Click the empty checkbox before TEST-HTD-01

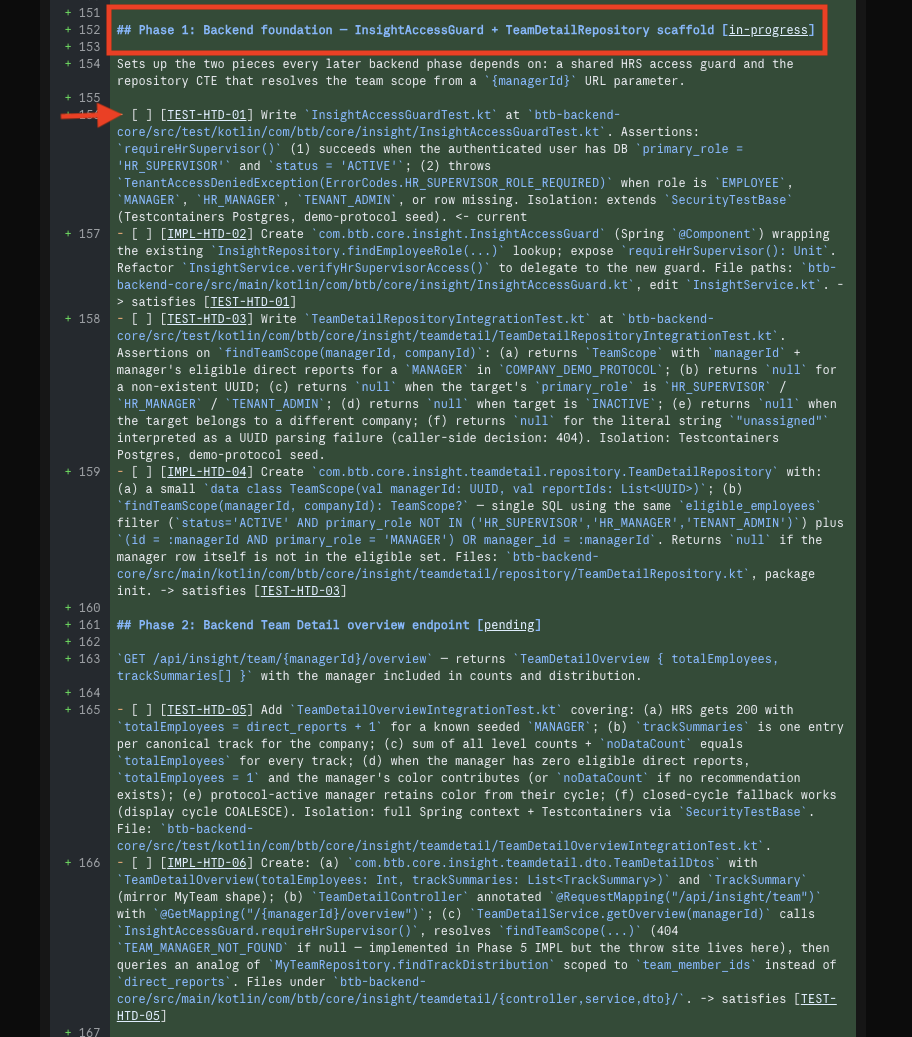(x=142, y=115)
